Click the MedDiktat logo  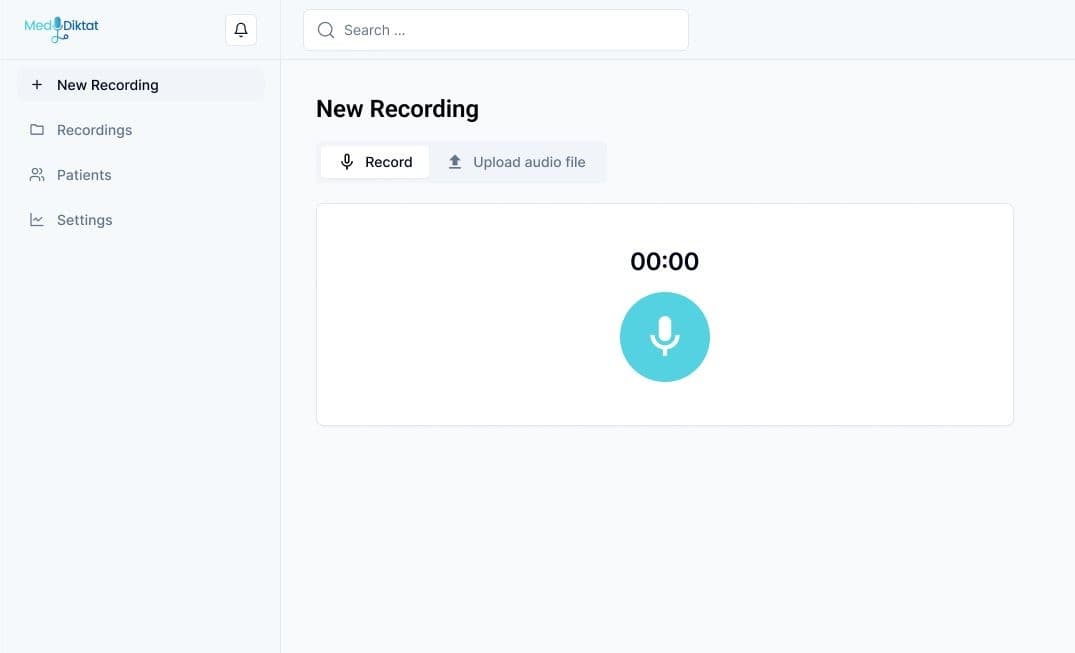click(62, 28)
